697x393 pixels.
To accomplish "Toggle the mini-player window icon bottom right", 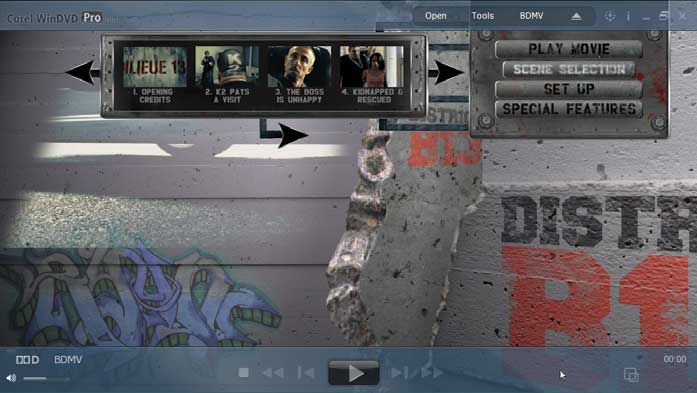I will point(631,375).
